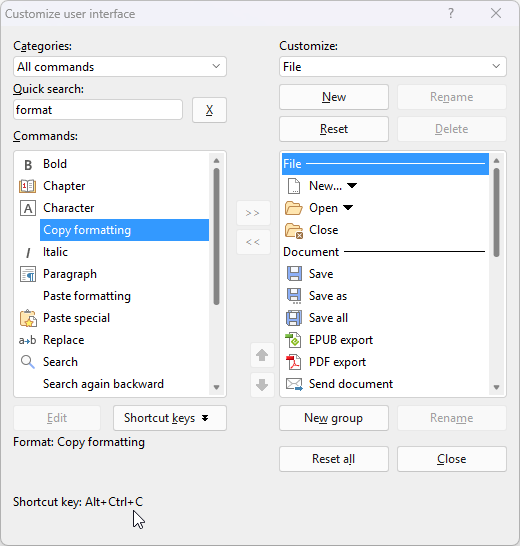Expand the Shortcut keys dropdown button
Viewport: 520px width, 546px height.
170,418
